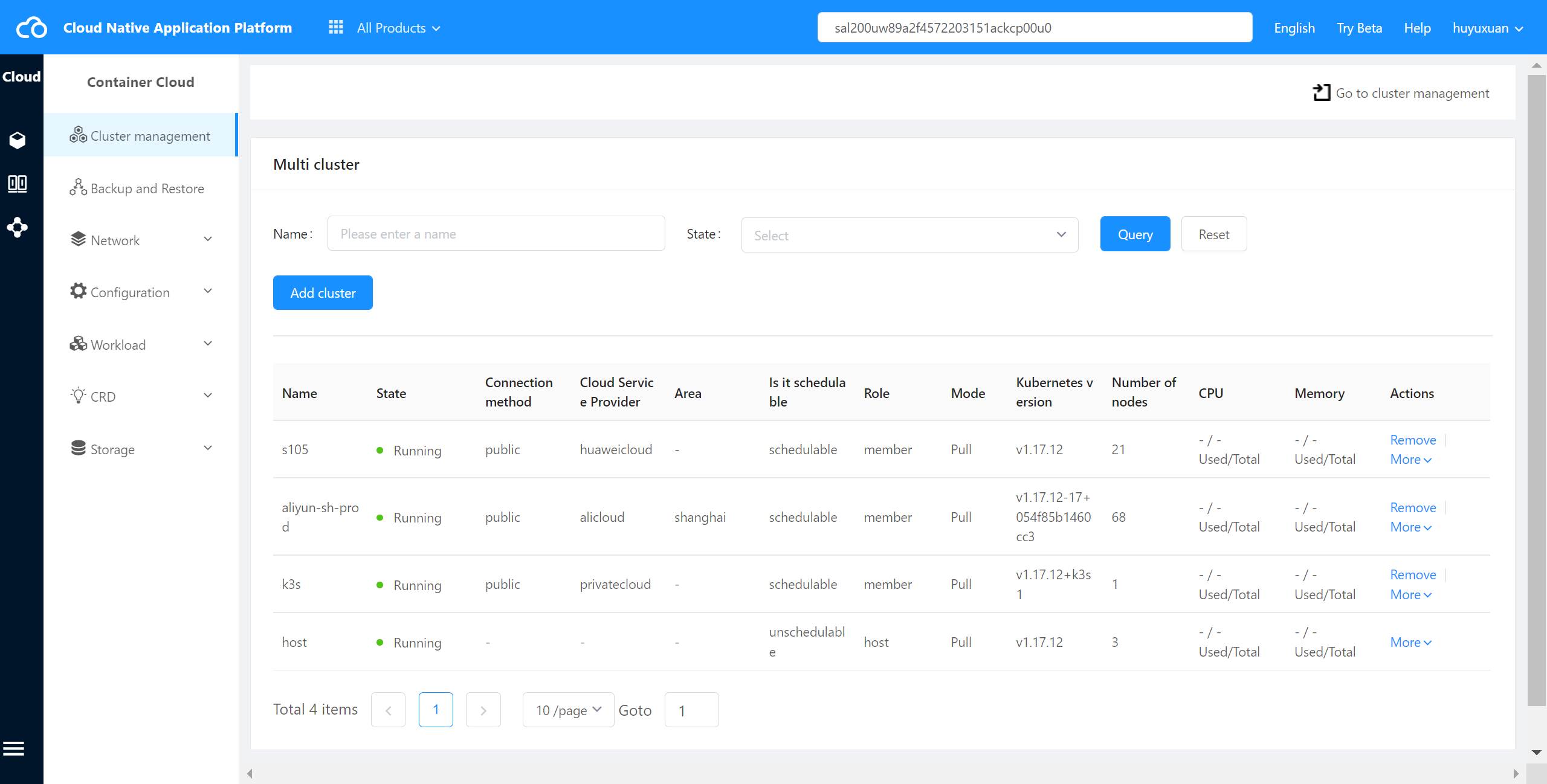
Task: Select Cluster management menu item
Action: coord(141,135)
